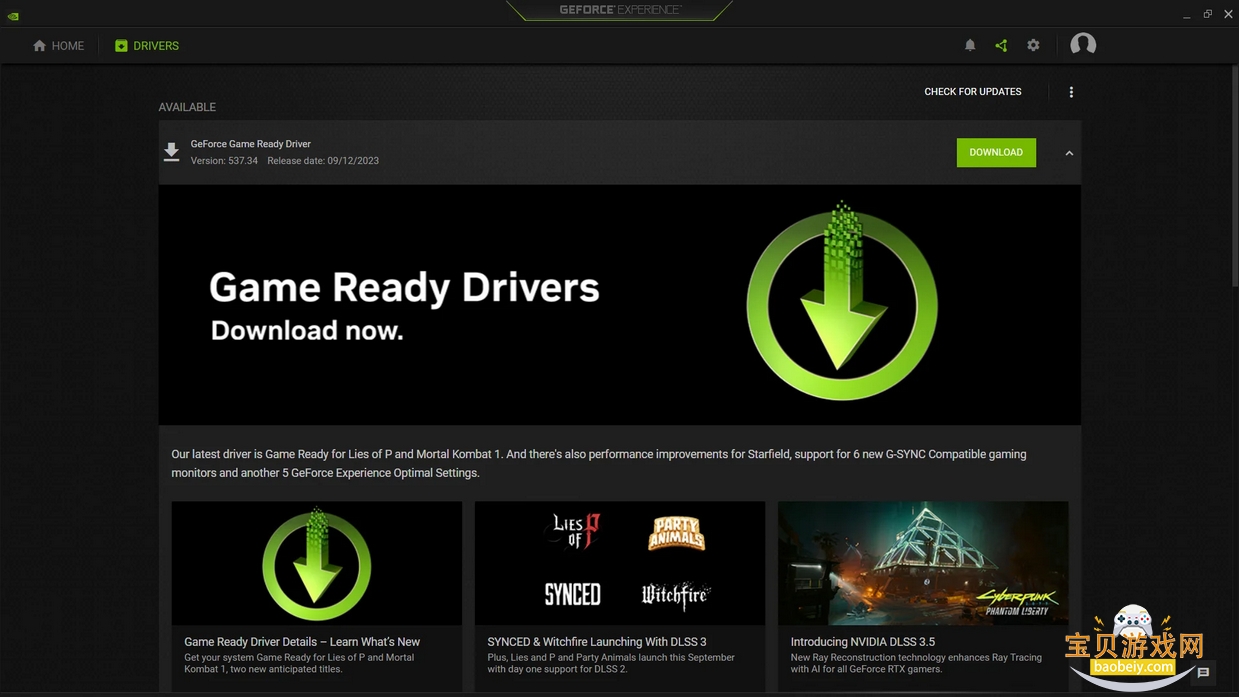
Task: Select the Drivers tab
Action: point(147,46)
